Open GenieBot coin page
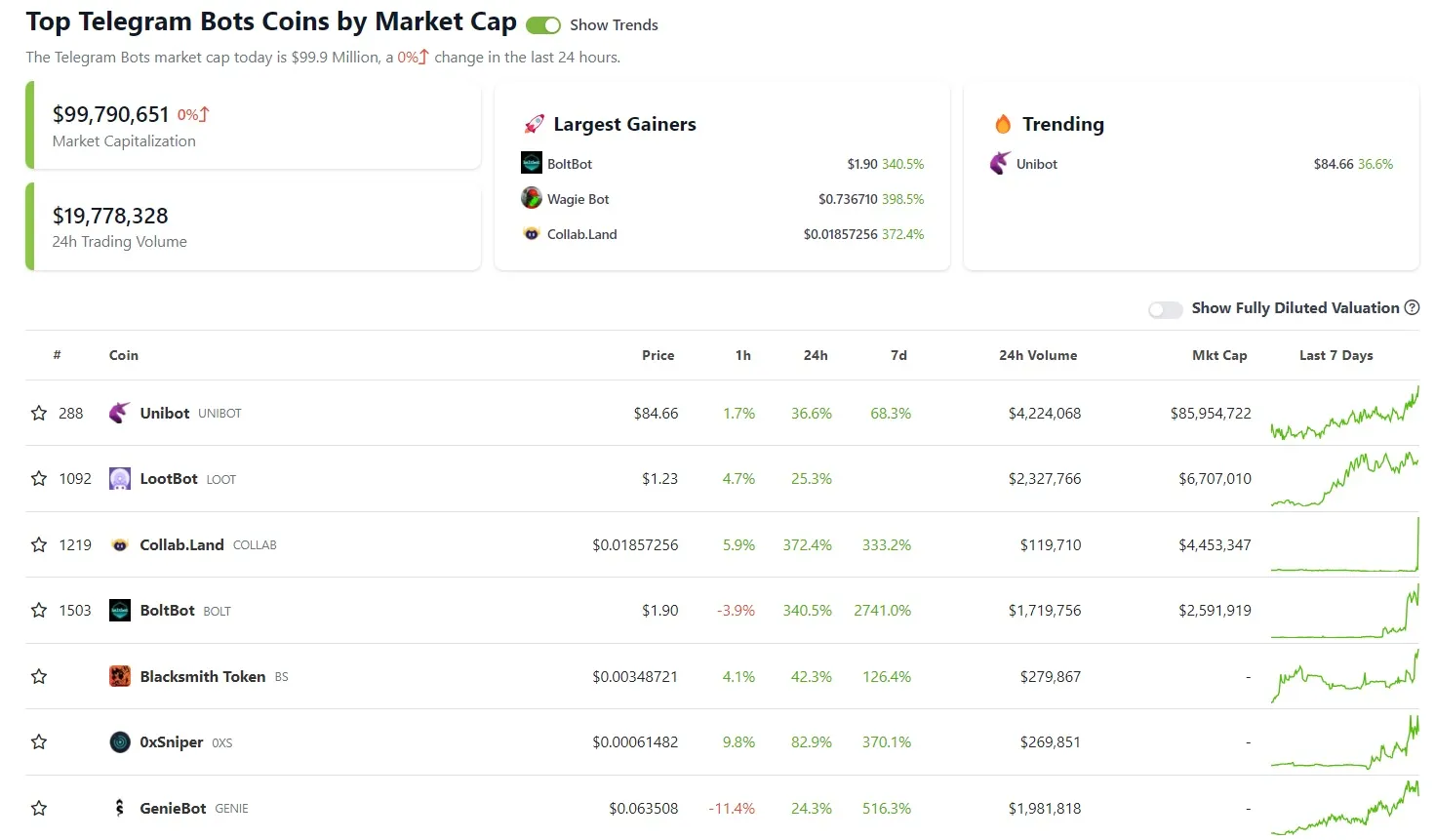 tap(173, 809)
